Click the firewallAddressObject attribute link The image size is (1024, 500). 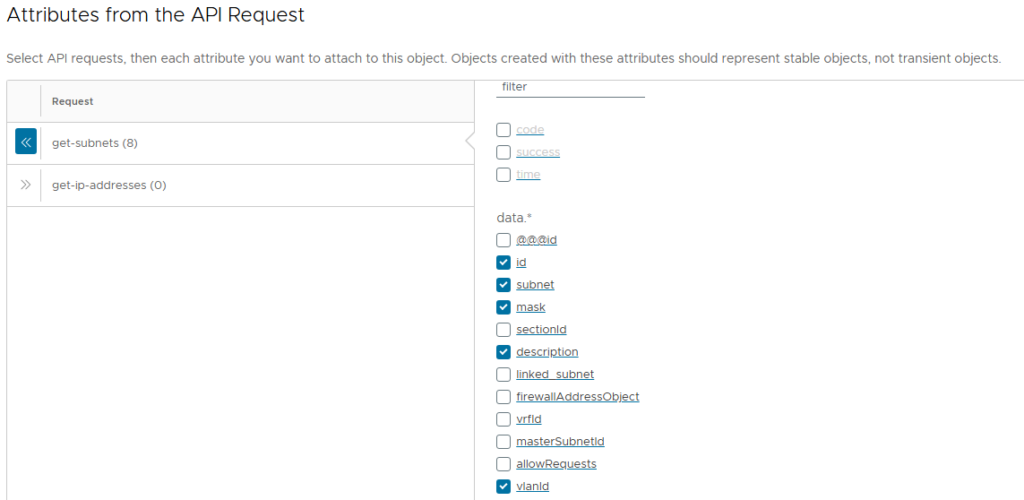point(577,397)
